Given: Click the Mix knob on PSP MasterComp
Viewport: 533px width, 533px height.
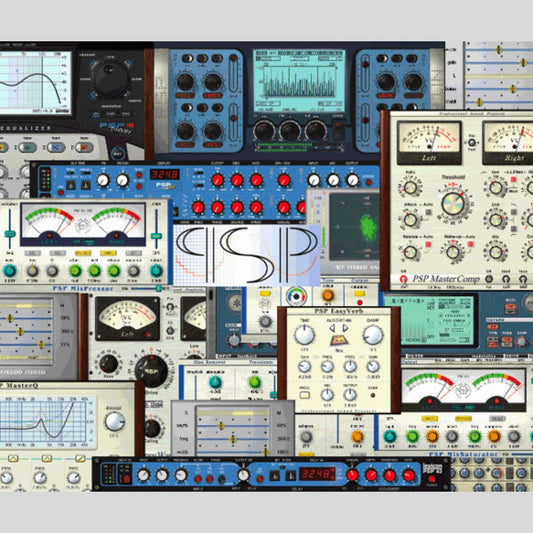Looking at the screenshot, I should [496, 252].
